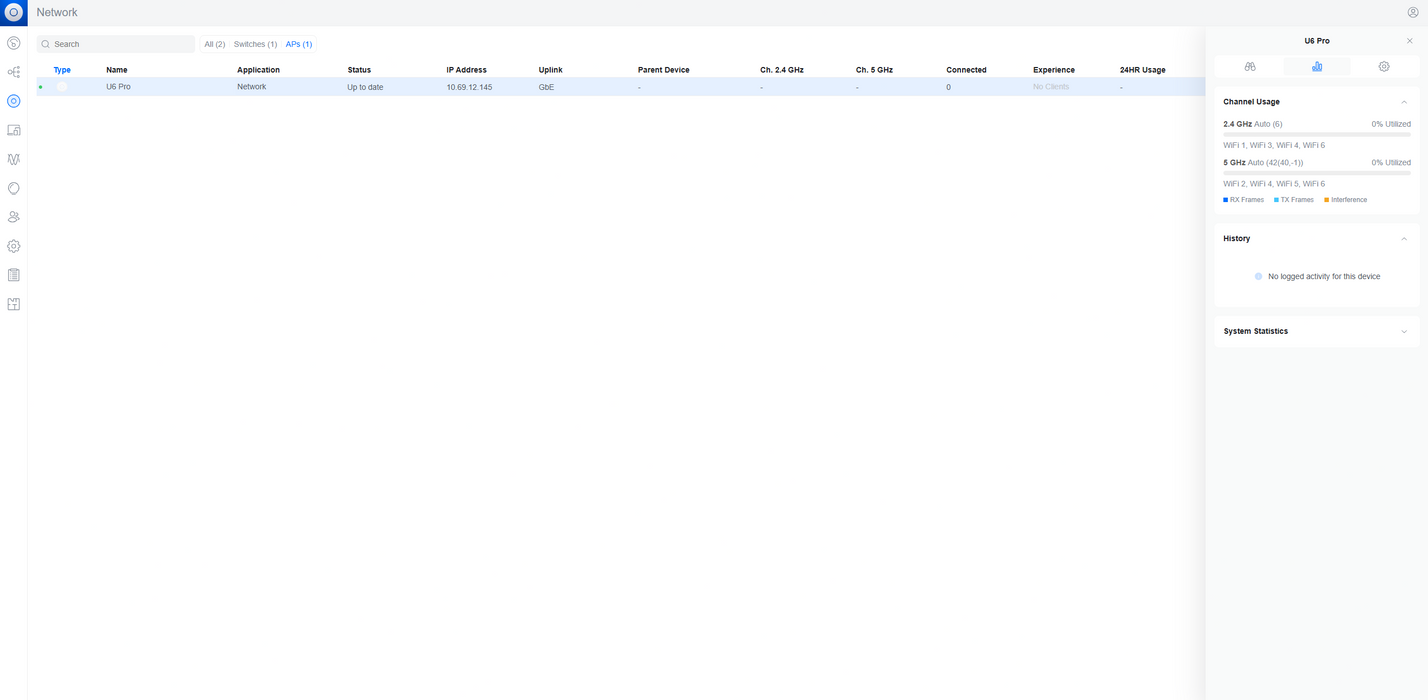Click the GbE uplink cell

(x=546, y=87)
